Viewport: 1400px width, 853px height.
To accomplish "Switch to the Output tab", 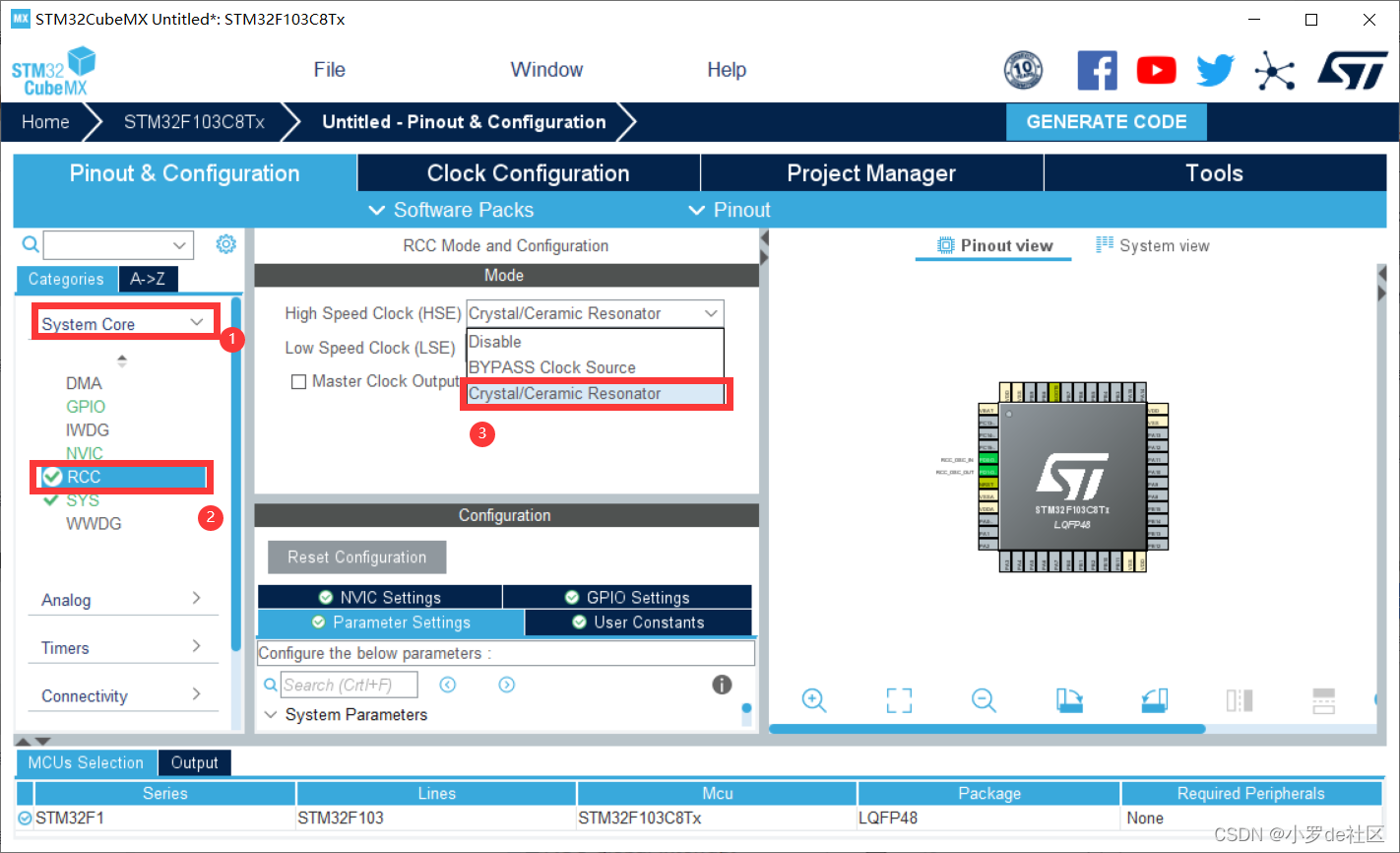I will [194, 762].
